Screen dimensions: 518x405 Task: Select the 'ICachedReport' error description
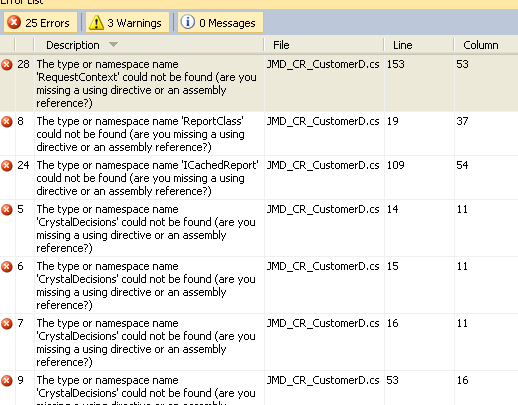coord(147,178)
